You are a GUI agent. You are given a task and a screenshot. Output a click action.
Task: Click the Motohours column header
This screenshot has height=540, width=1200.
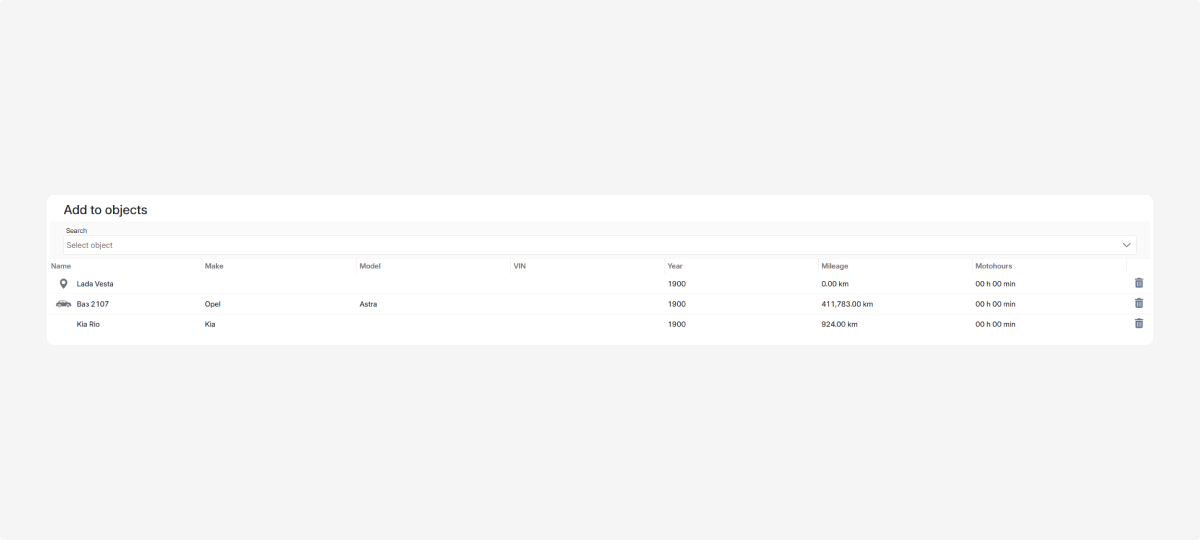point(994,266)
